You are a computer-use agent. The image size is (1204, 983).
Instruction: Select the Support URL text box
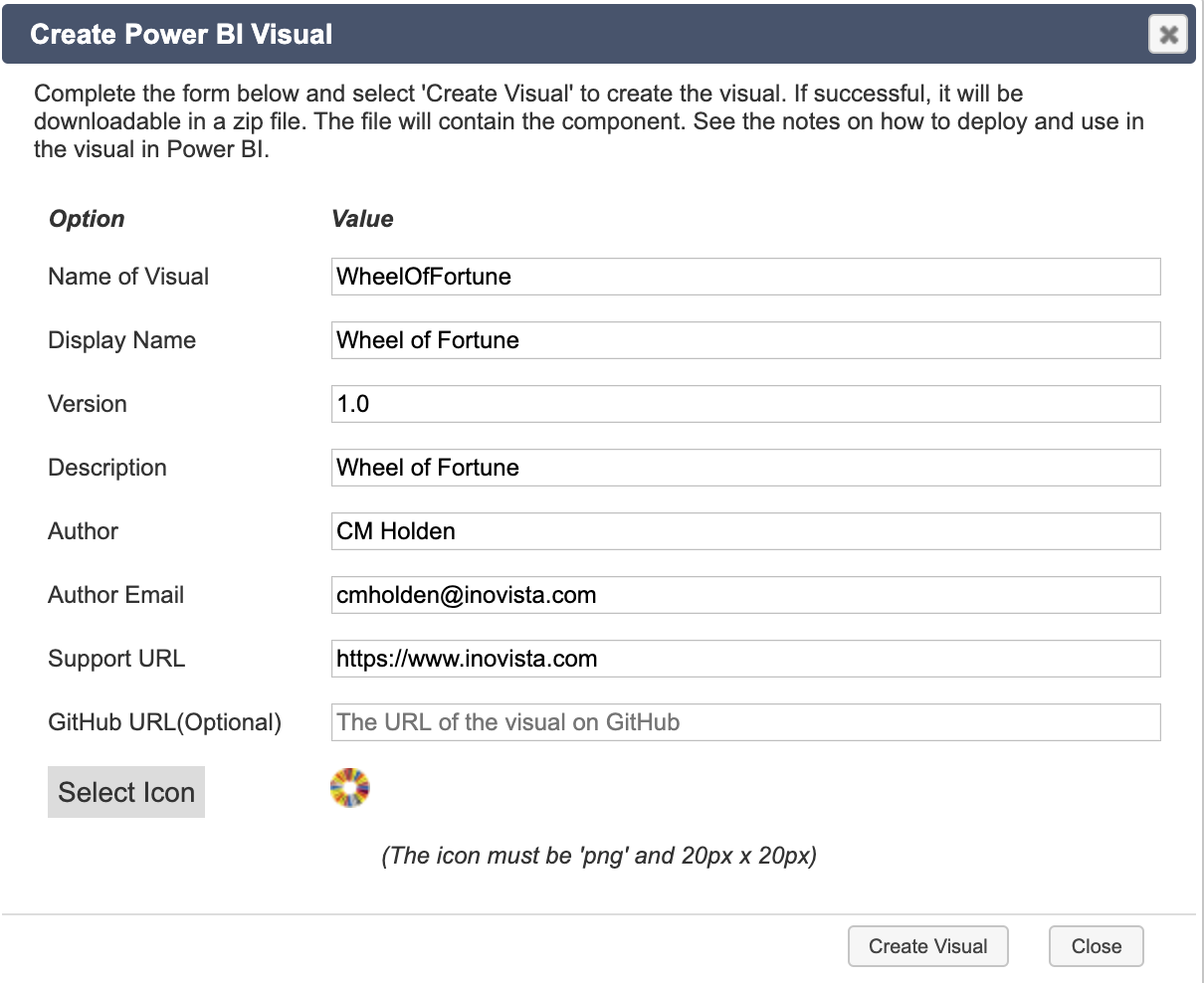[x=745, y=659]
